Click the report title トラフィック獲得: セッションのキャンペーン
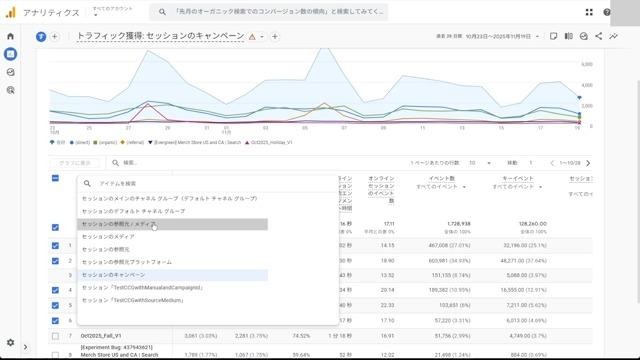Image resolution: width=640 pixels, height=360 pixels. (x=160, y=36)
